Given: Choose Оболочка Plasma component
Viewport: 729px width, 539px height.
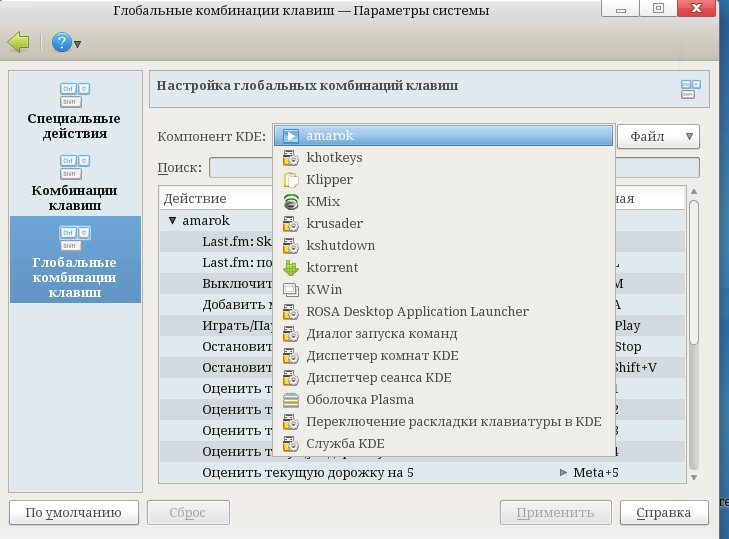Looking at the screenshot, I should (444, 400).
